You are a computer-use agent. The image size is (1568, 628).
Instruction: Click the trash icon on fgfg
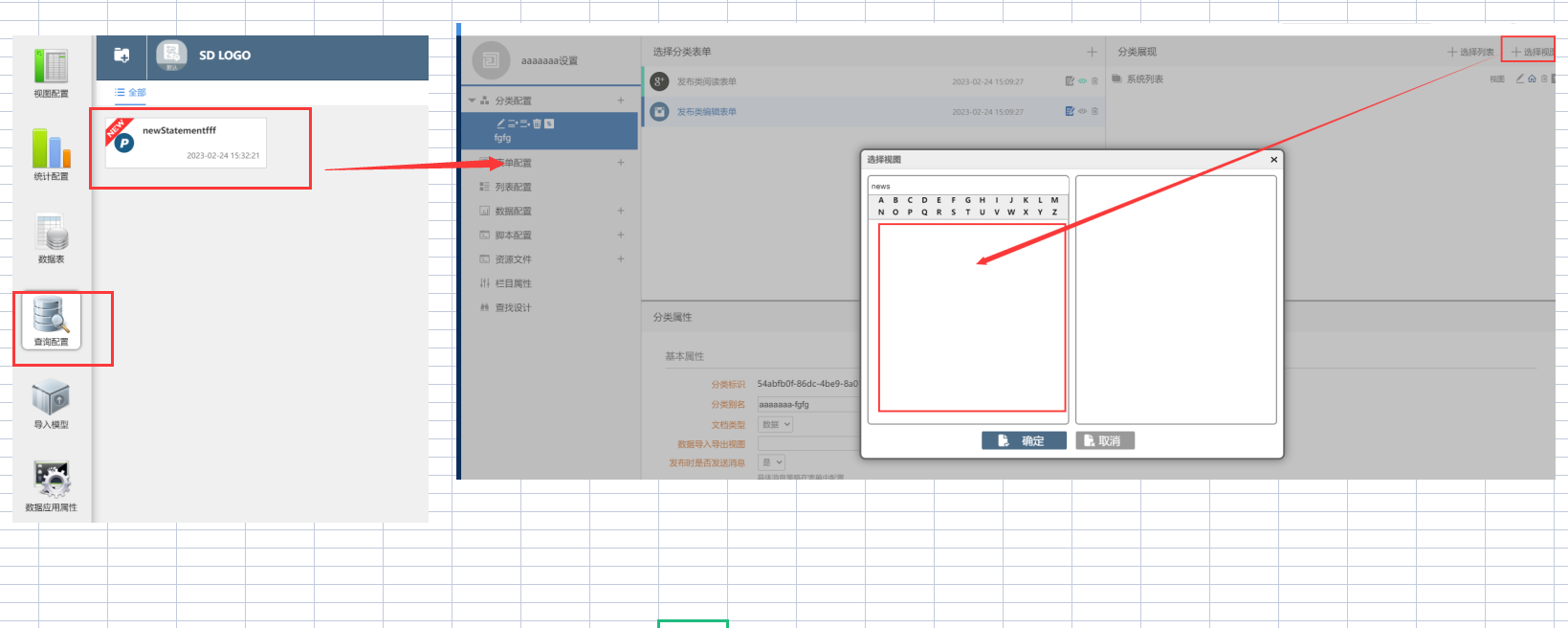point(538,123)
